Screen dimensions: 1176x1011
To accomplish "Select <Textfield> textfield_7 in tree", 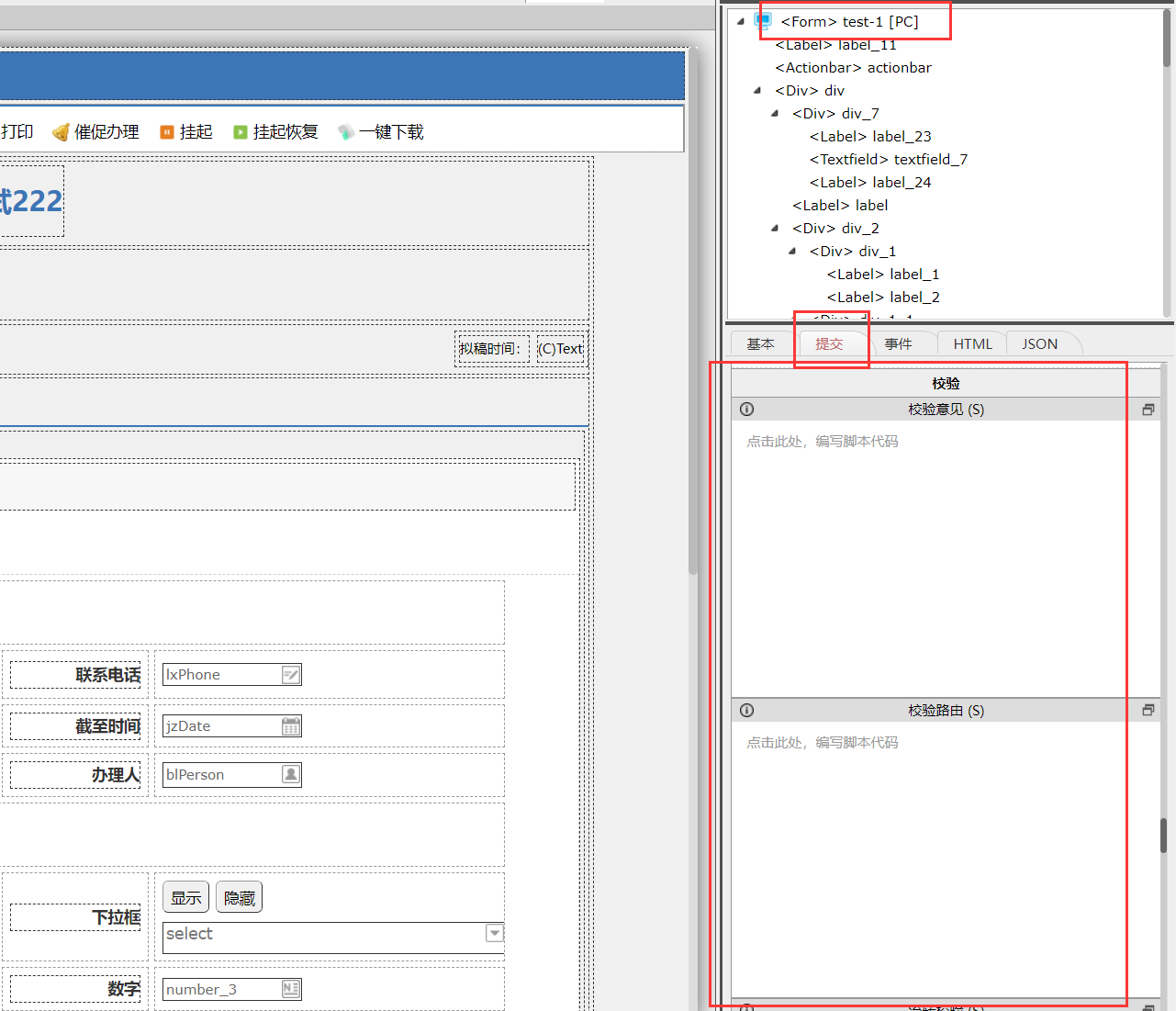I will (x=889, y=159).
